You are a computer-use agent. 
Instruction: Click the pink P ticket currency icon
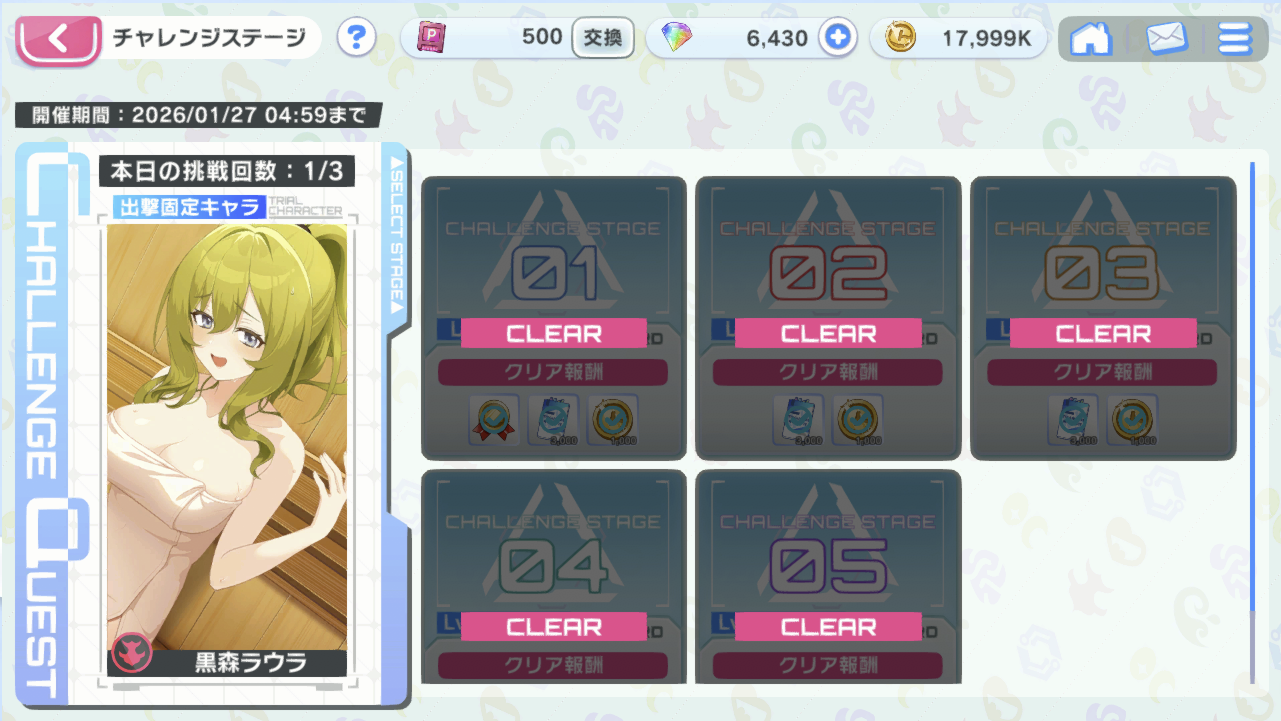pyautogui.click(x=431, y=38)
